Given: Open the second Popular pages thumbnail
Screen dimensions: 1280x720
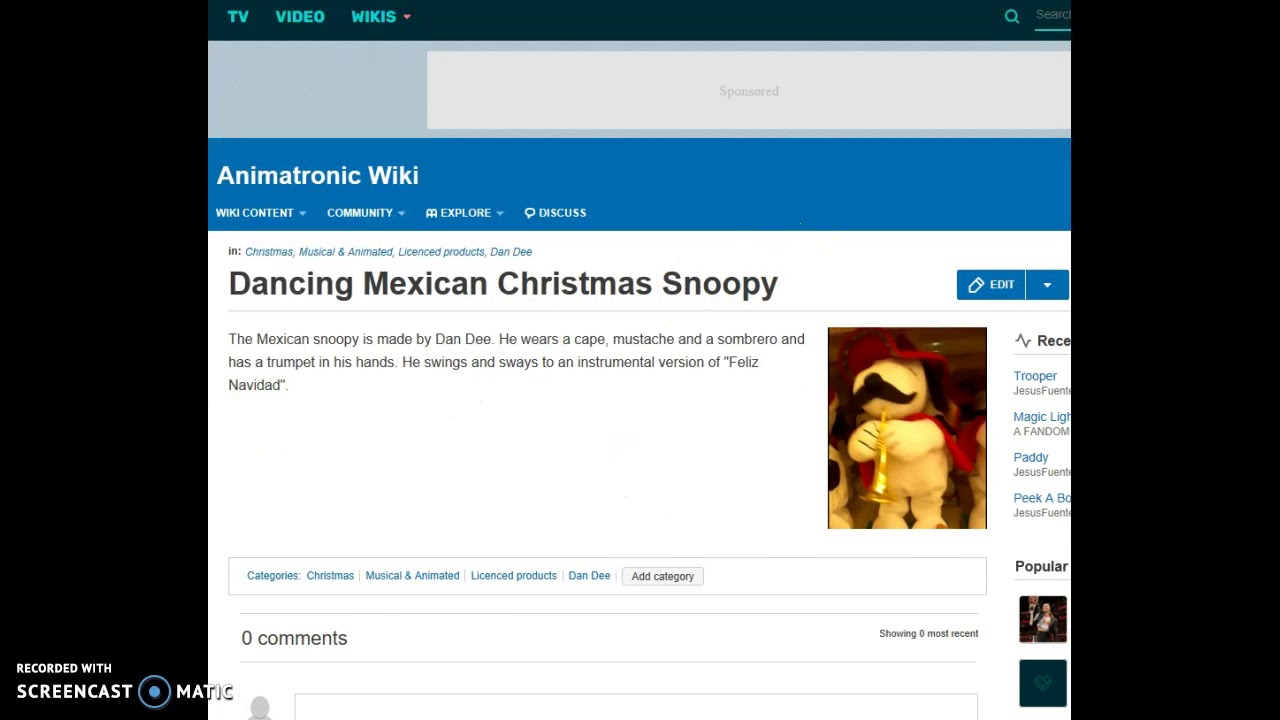Looking at the screenshot, I should (1043, 683).
